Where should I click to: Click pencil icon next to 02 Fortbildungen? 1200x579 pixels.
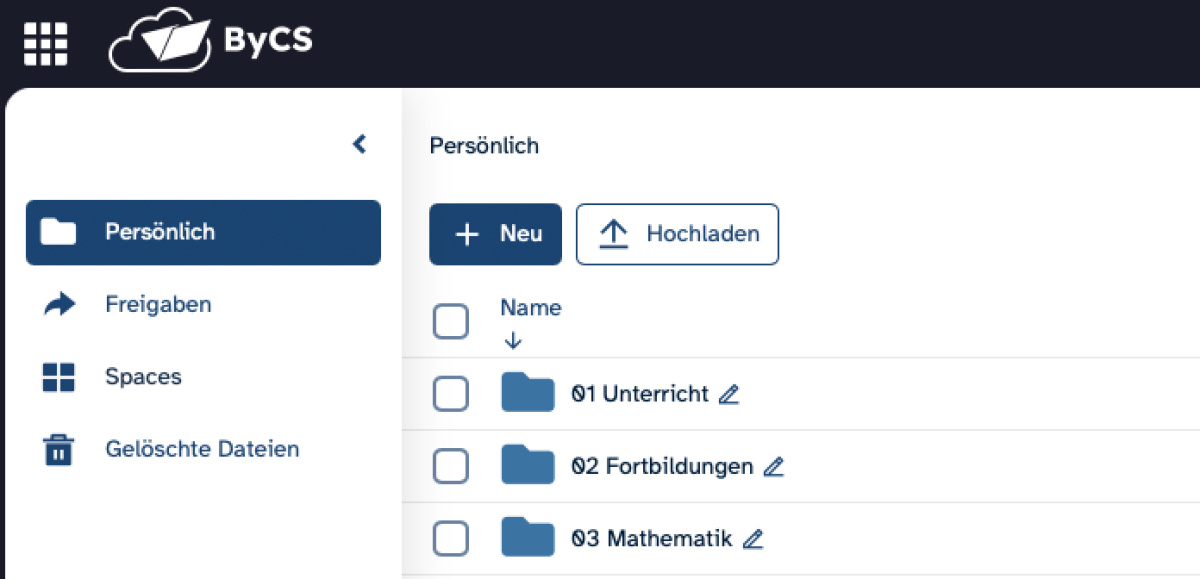tap(774, 467)
